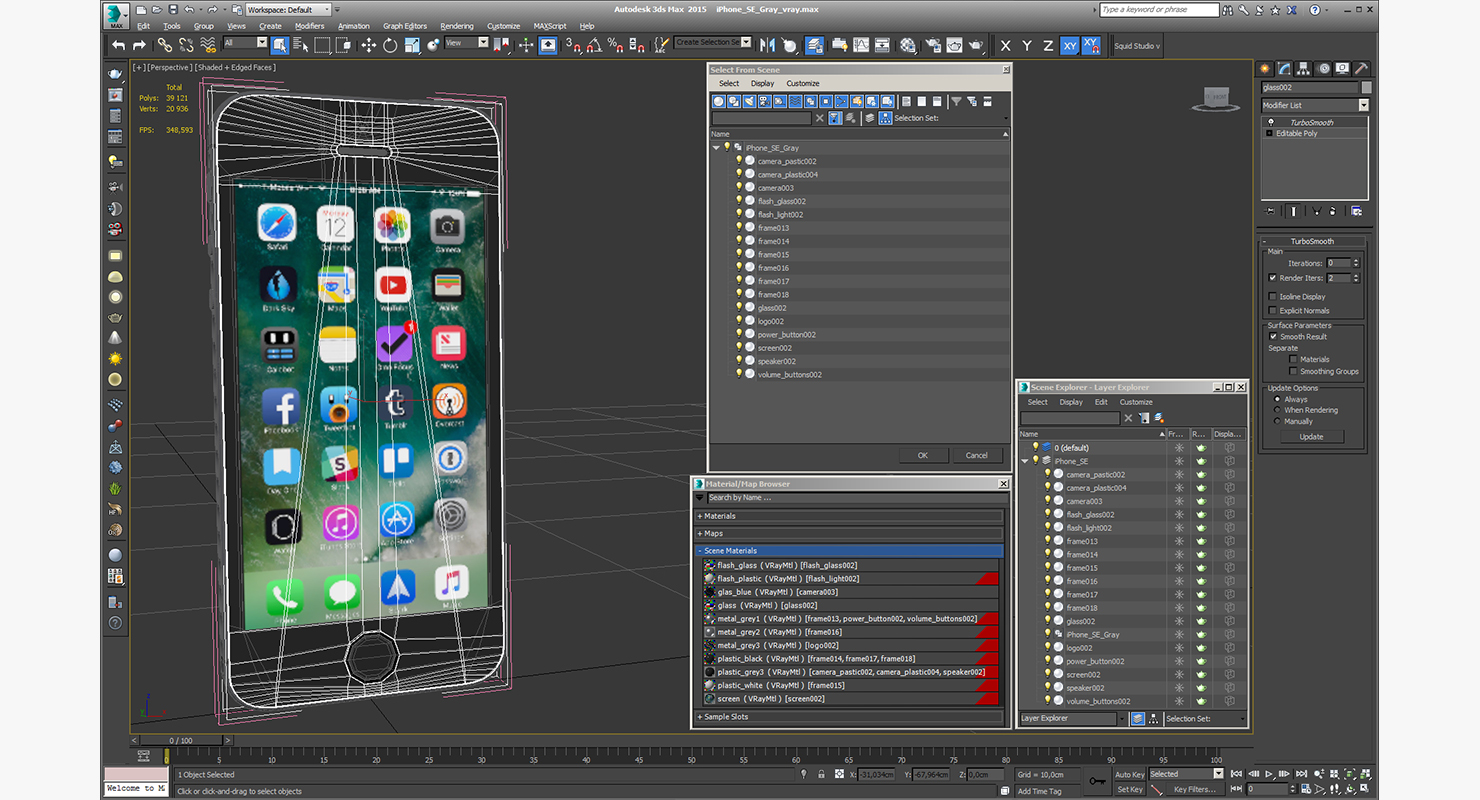This screenshot has height=800, width=1480.
Task: Activate the Select and Rotate tool
Action: pyautogui.click(x=389, y=45)
